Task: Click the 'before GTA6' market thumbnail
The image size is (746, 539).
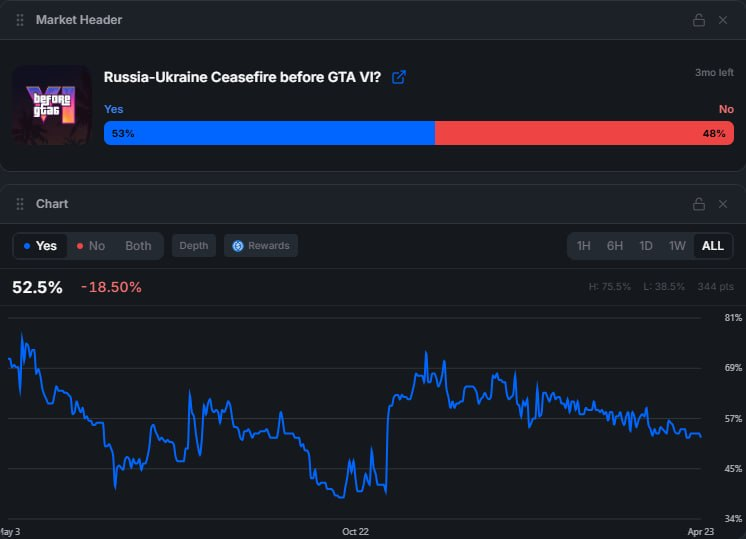Action: coord(51,105)
